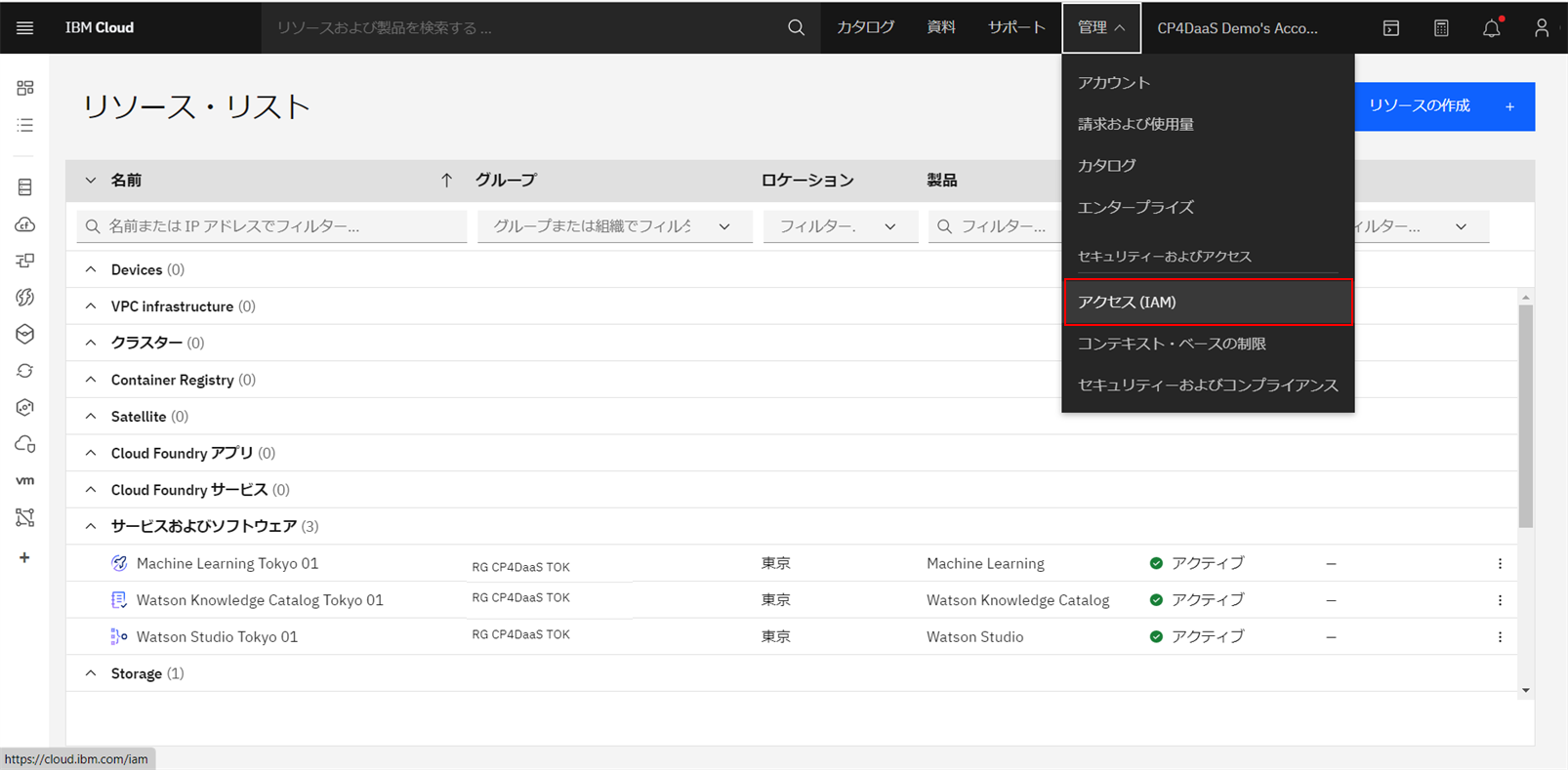Screen dimensions: 1568x770
Task: Open Machine Learning Tokyo 01 resource
Action: coord(227,563)
